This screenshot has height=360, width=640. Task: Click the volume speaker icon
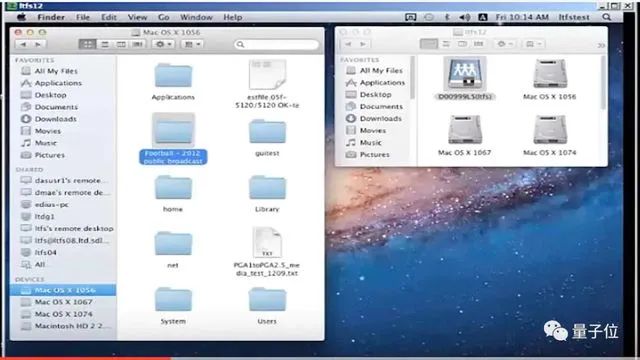click(464, 17)
